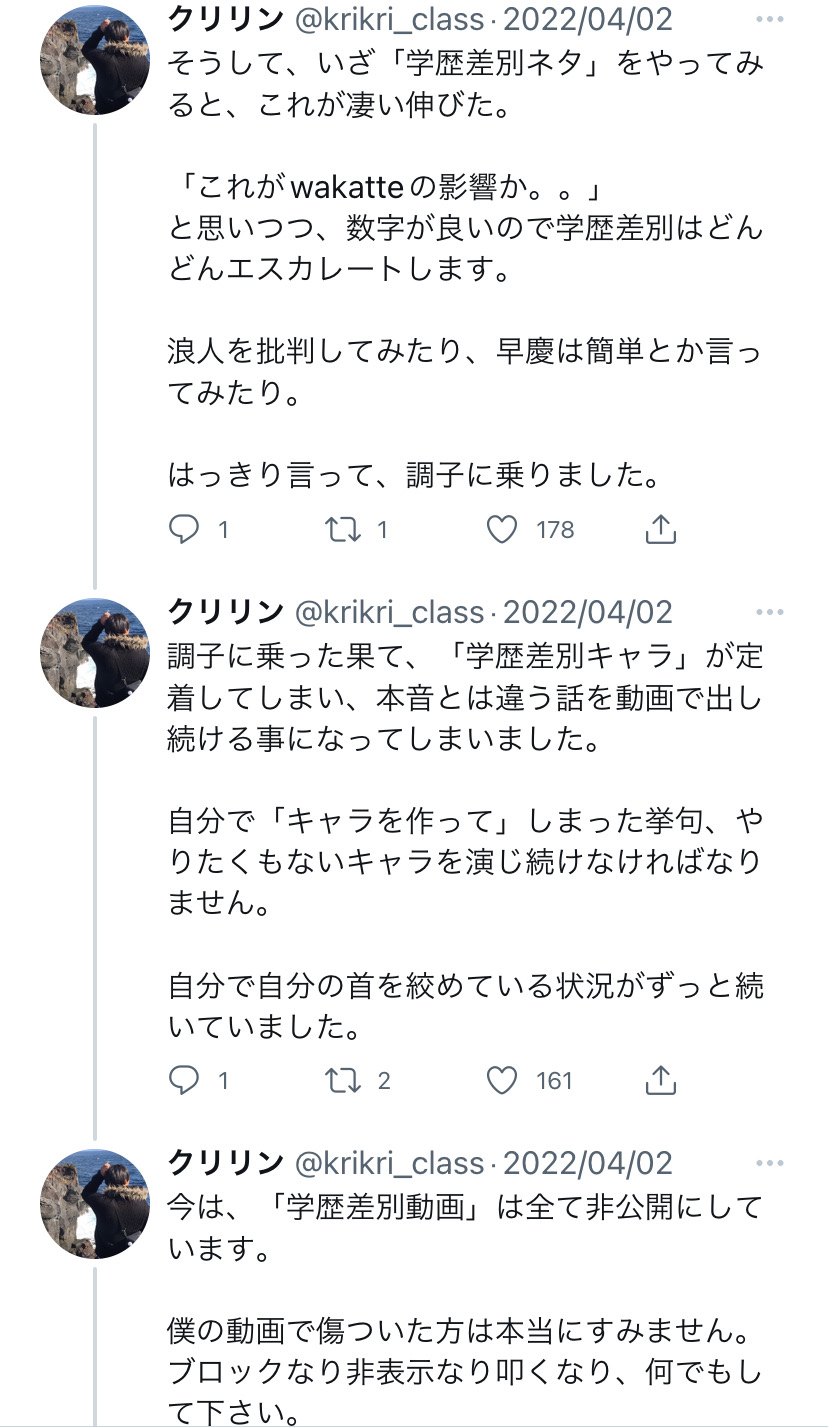Image resolution: width=828 pixels, height=1427 pixels.
Task: Like the tweet with 161 likes
Action: (502, 1080)
